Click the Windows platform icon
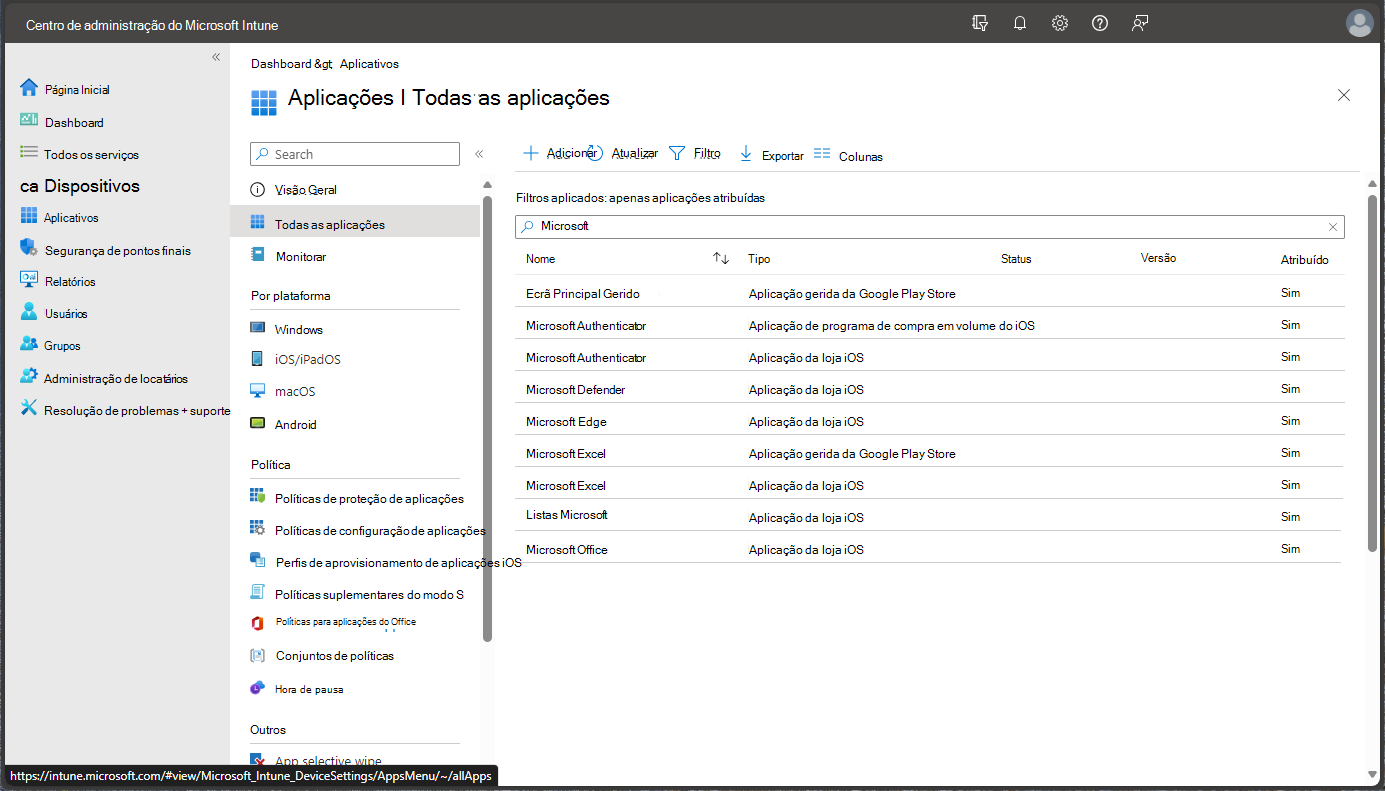This screenshot has height=791, width=1385. click(258, 328)
